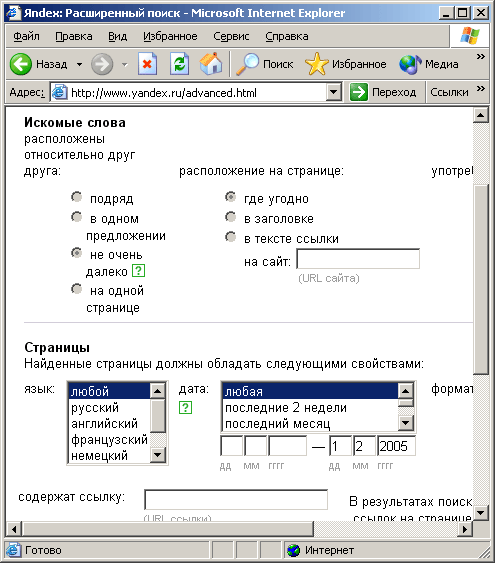Viewport: 495px width, 563px height.
Task: Open the address bar URL dropdown
Action: point(334,93)
